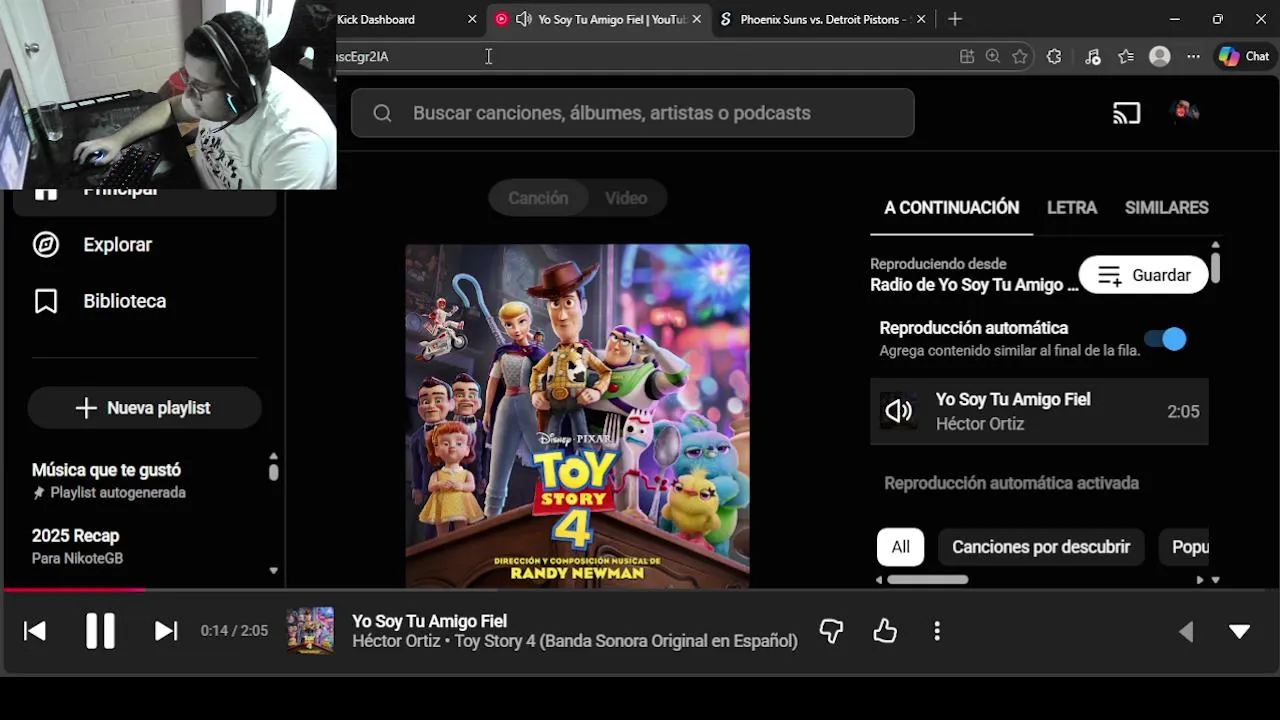
Task: Click the song progress bar
Action: 640,590
